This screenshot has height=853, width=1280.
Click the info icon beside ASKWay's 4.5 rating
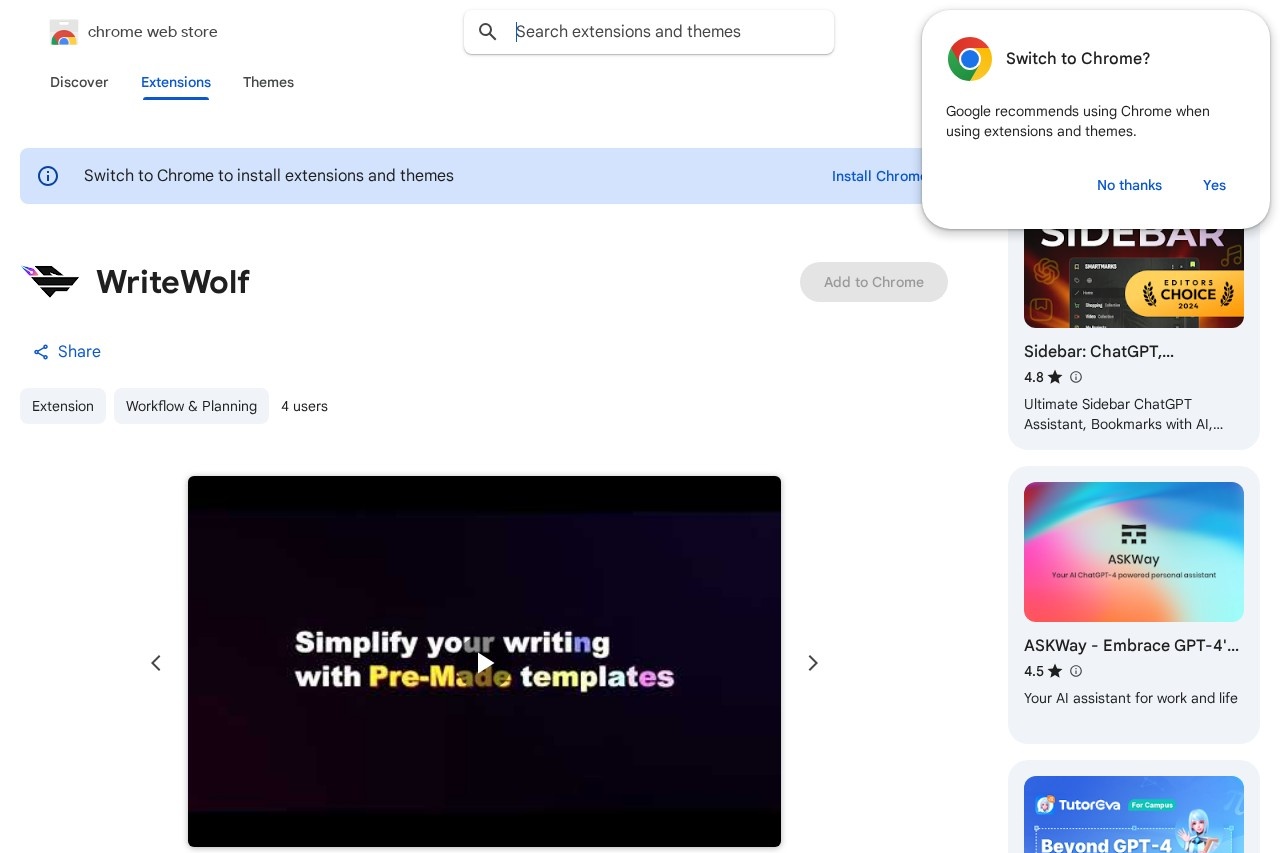pyautogui.click(x=1076, y=671)
